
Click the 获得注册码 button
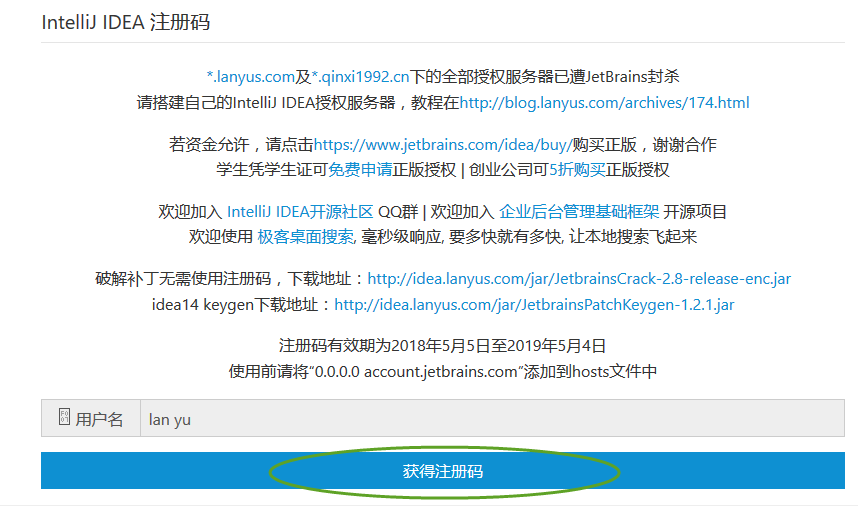click(x=443, y=470)
